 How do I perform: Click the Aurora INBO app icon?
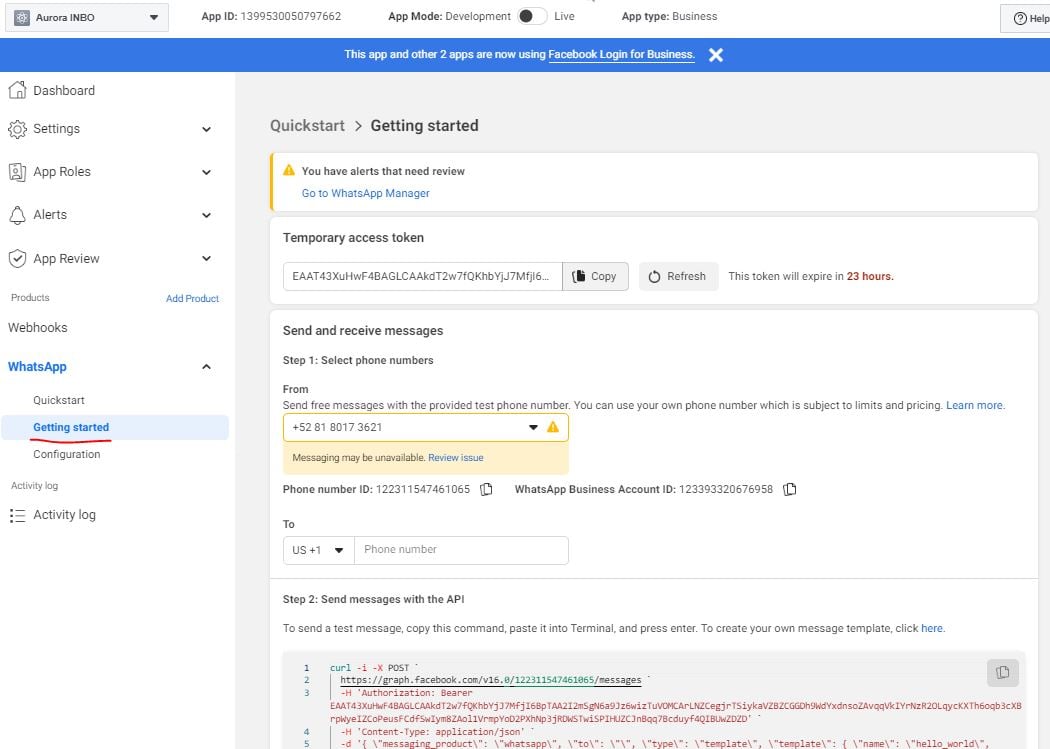click(21, 17)
